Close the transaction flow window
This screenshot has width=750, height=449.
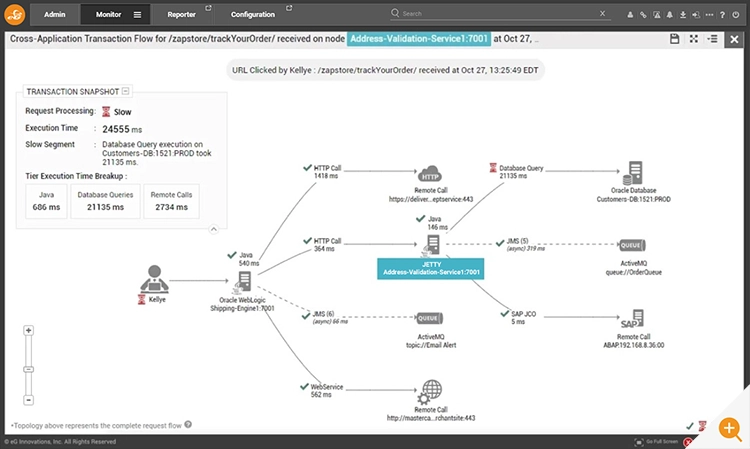734,39
